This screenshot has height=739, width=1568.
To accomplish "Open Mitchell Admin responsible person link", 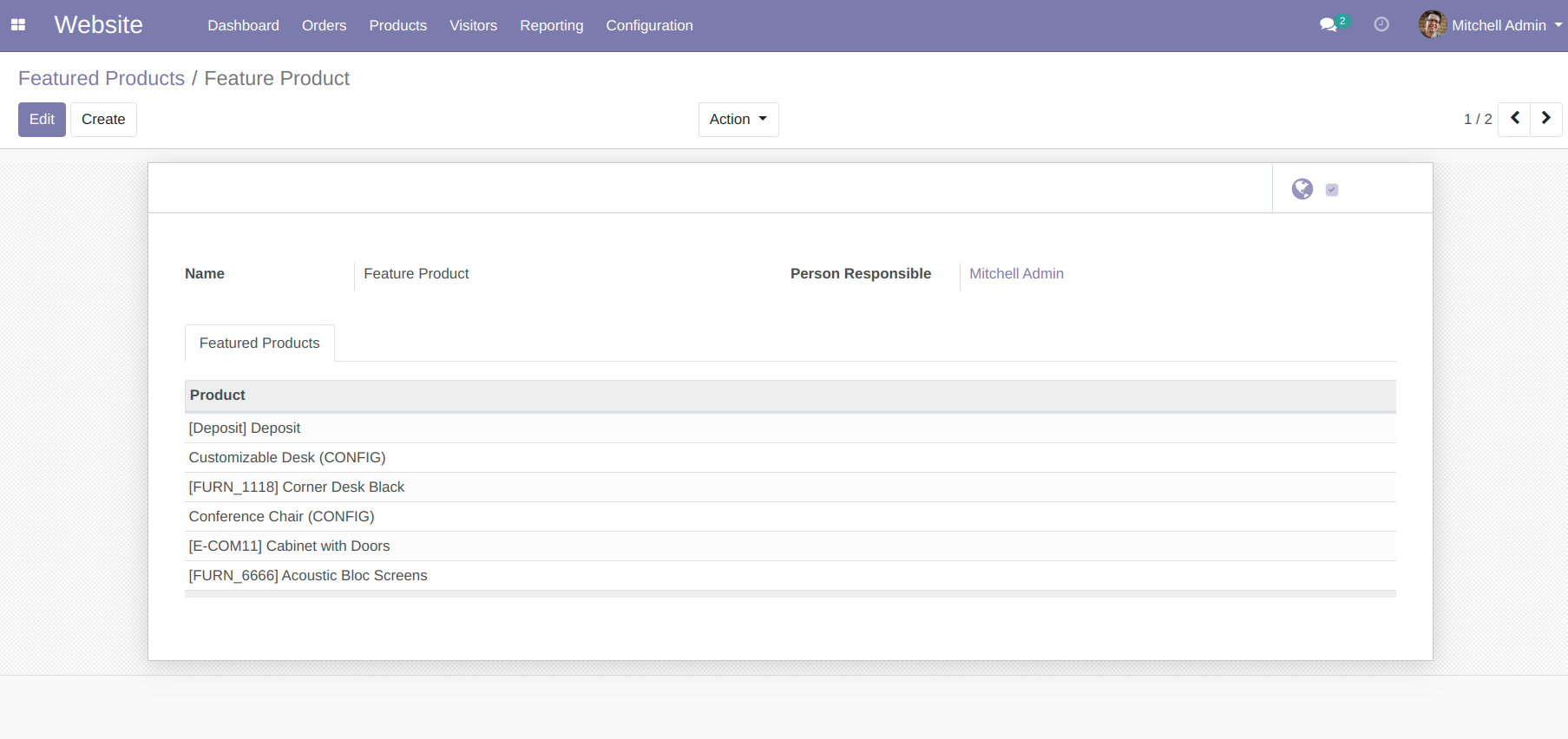I will click(1016, 274).
